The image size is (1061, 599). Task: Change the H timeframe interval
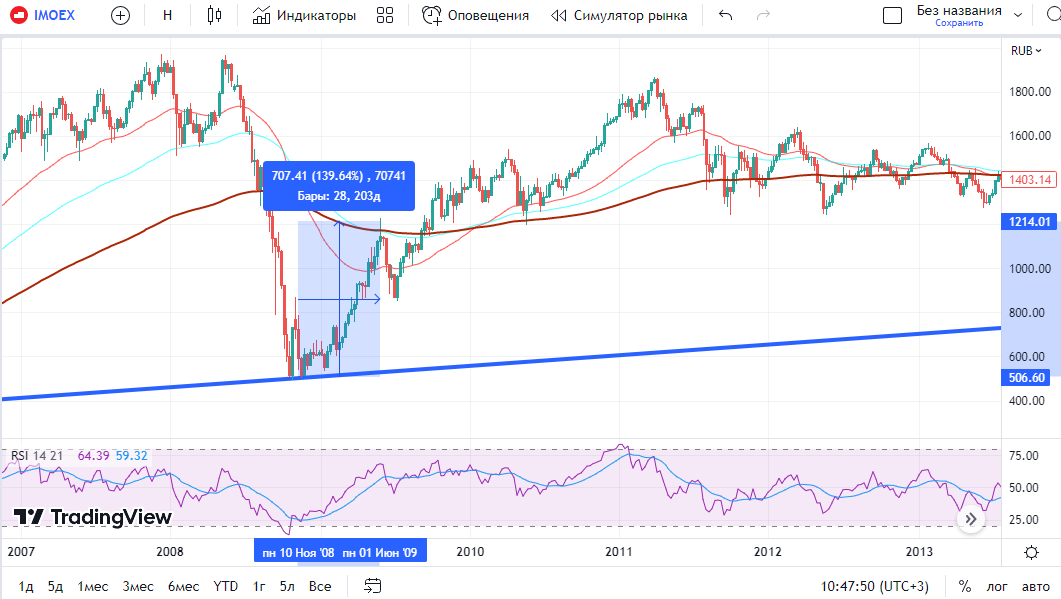pos(168,15)
